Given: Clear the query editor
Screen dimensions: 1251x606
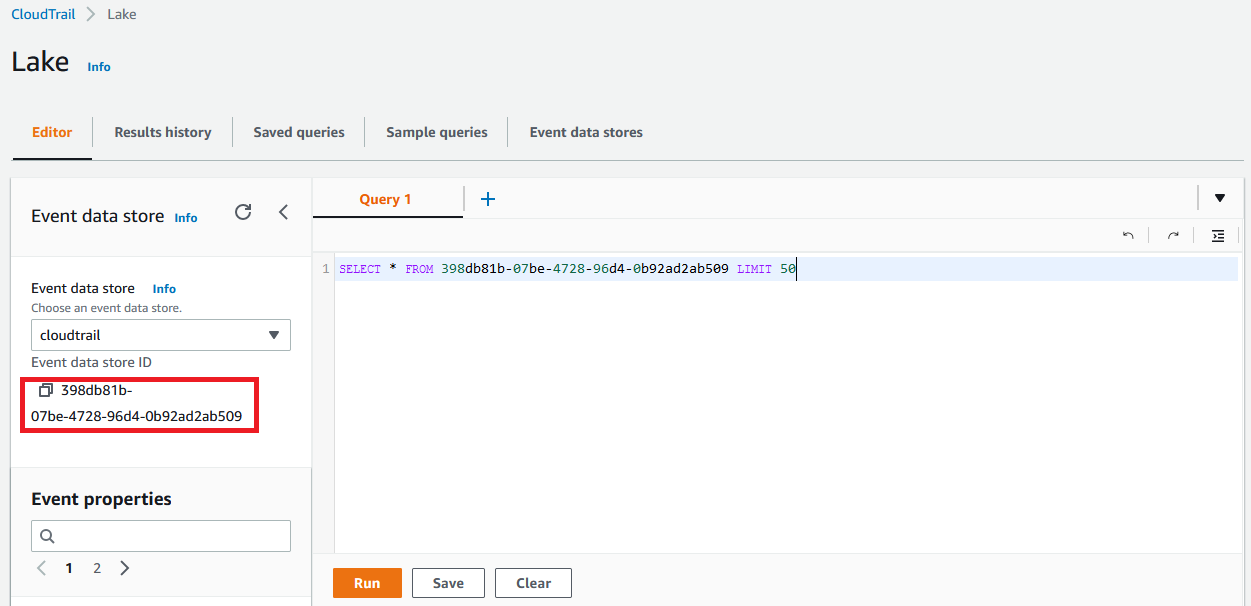Looking at the screenshot, I should click(x=534, y=583).
